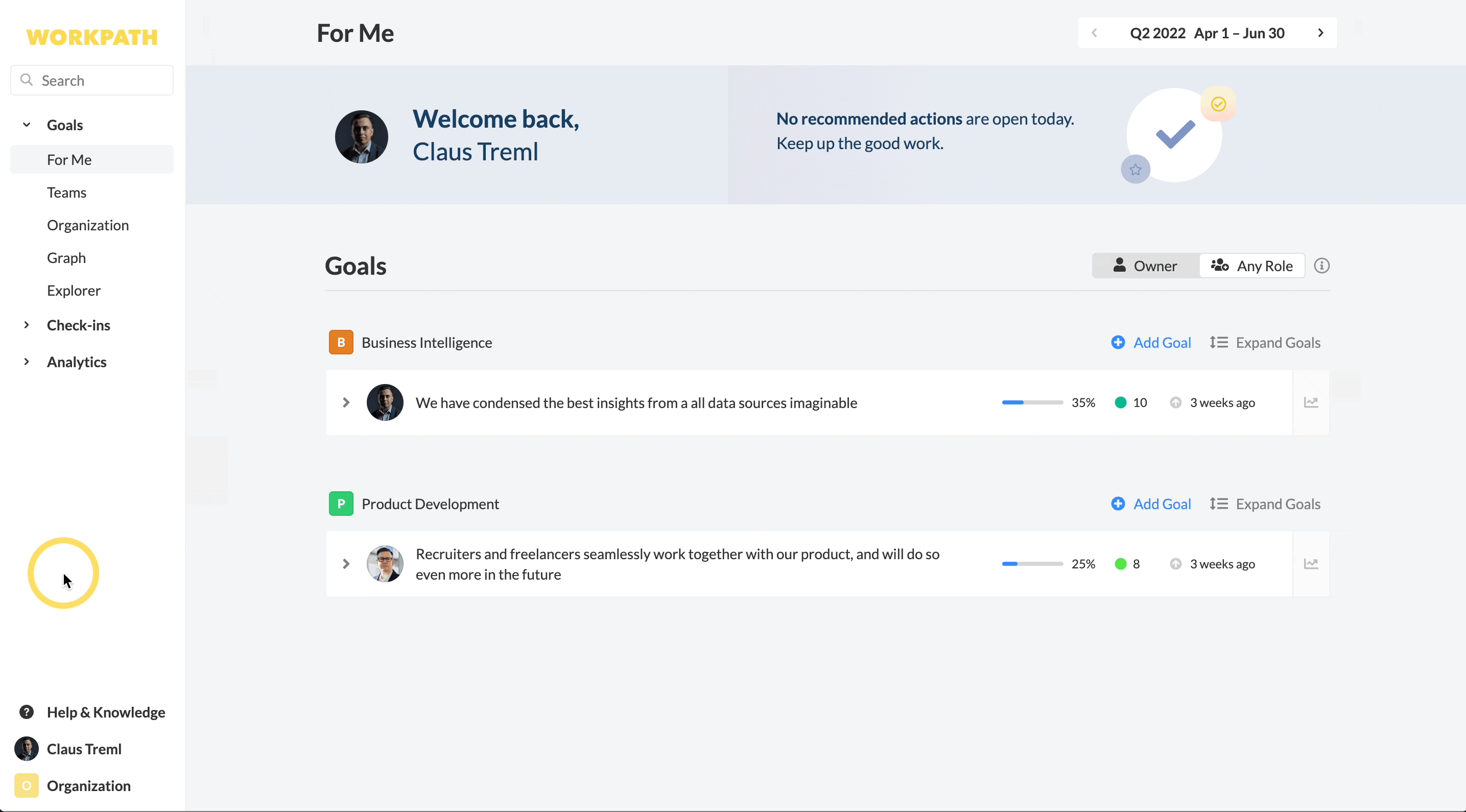
Task: Open the Organization goals page
Action: click(x=88, y=225)
